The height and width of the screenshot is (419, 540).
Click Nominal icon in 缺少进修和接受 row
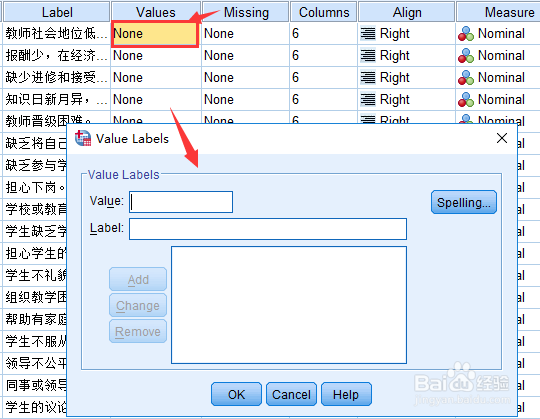[466, 78]
